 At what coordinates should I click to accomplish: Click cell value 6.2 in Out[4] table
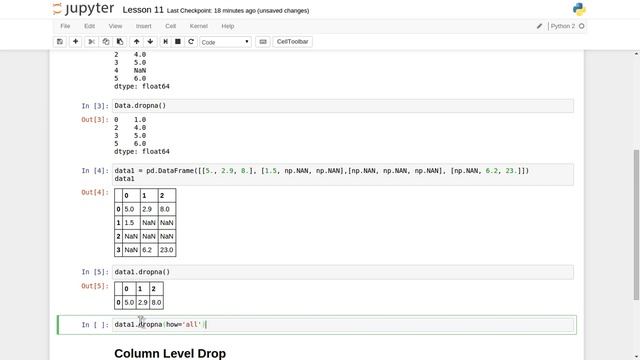tap(149, 250)
